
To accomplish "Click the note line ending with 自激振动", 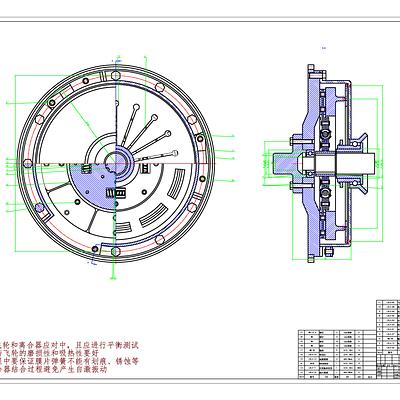I will tap(53, 370).
